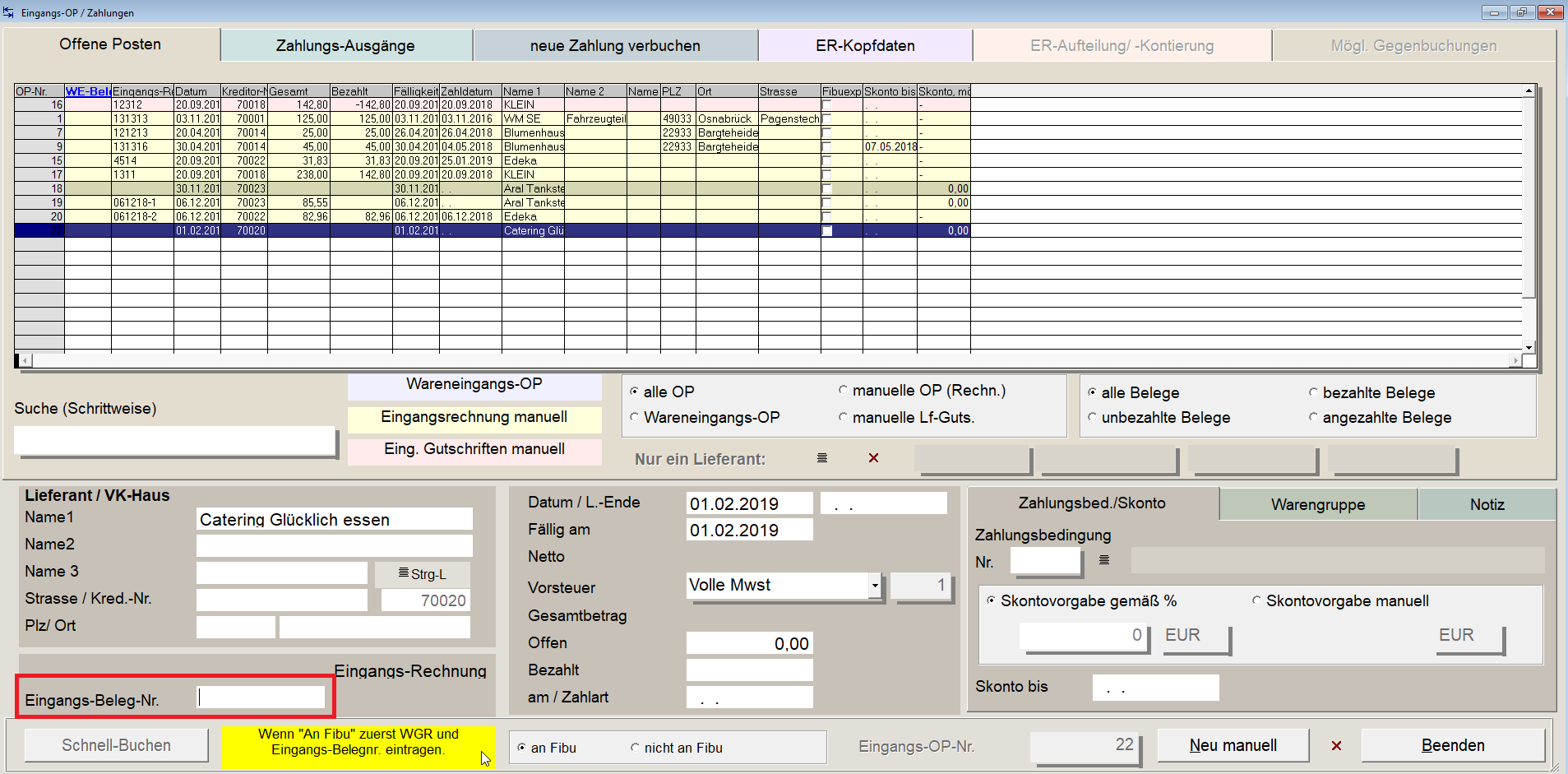Select row 15 Edeka entry
The width and height of the screenshot is (1568, 774).
[493, 160]
